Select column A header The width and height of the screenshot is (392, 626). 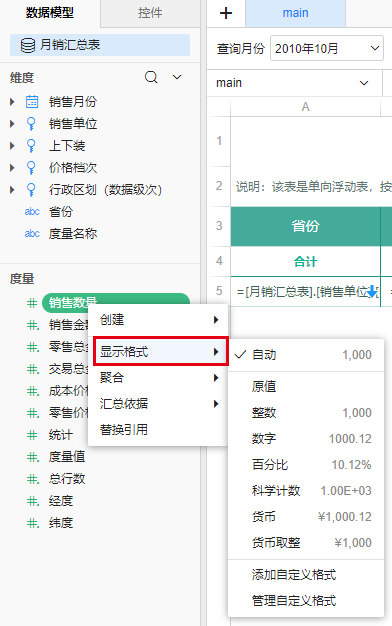[305, 107]
